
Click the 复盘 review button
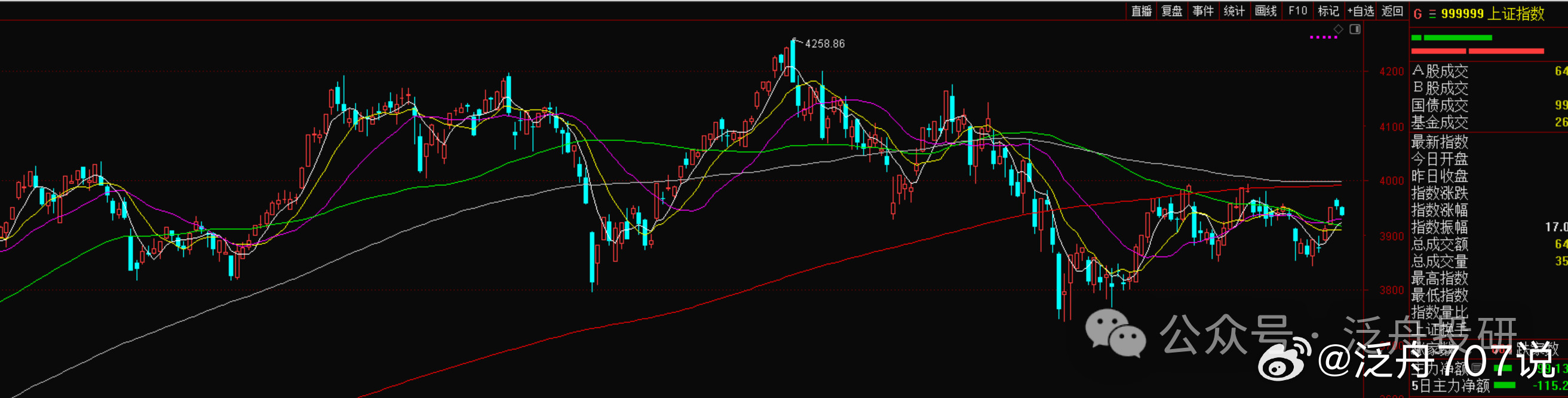click(x=1172, y=11)
